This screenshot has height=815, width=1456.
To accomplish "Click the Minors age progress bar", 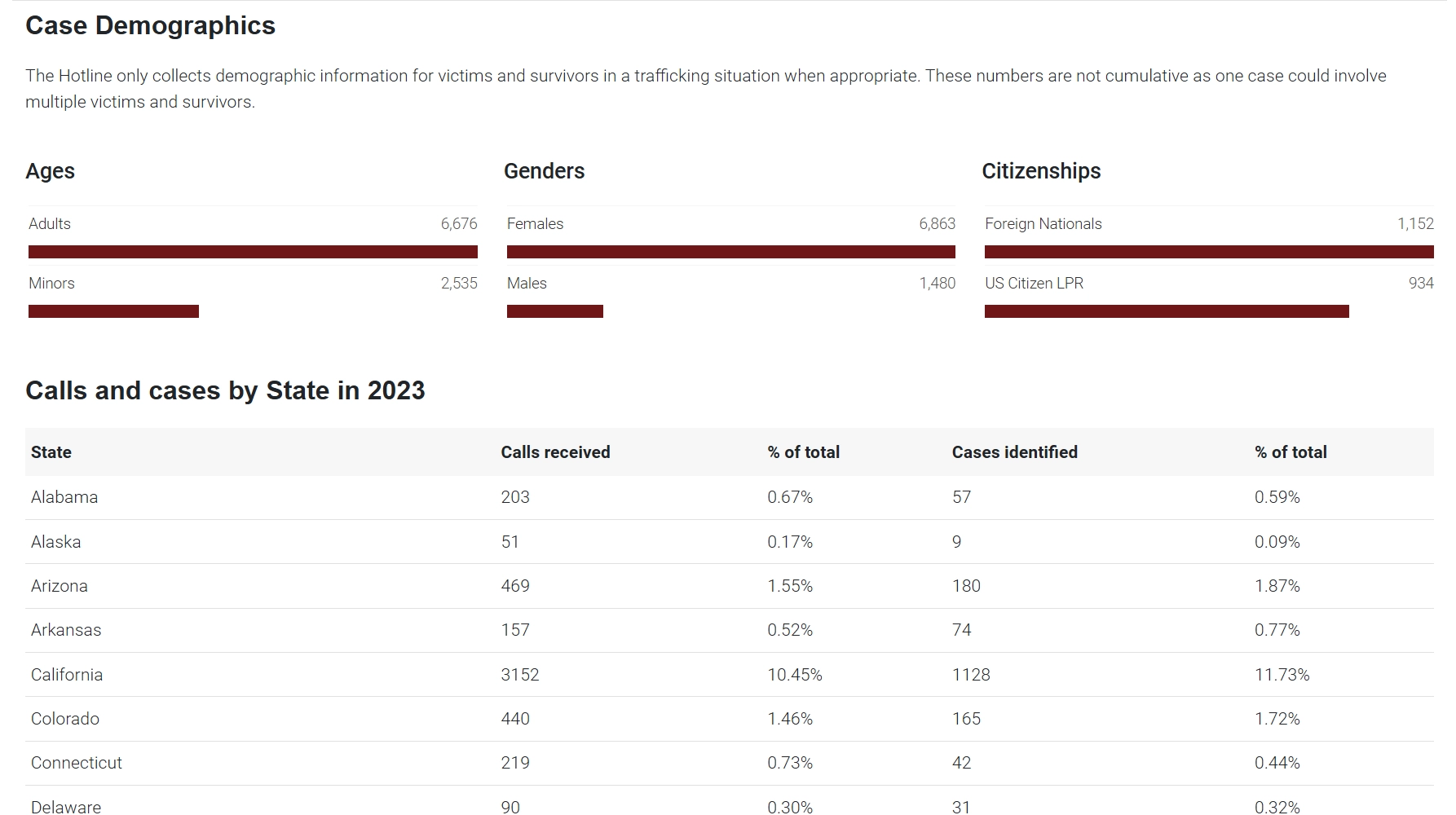I will click(113, 311).
